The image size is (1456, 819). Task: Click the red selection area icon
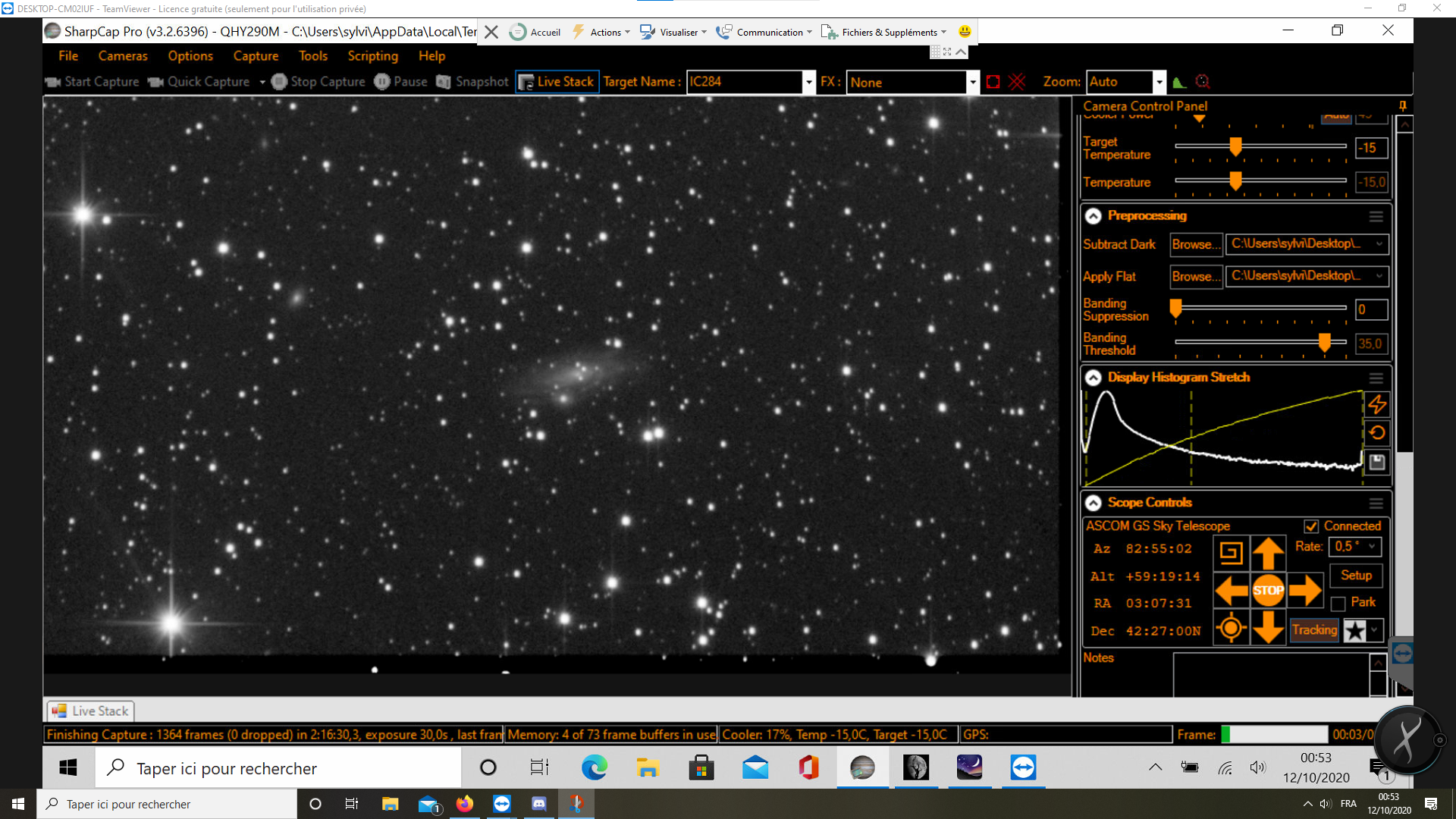[993, 82]
